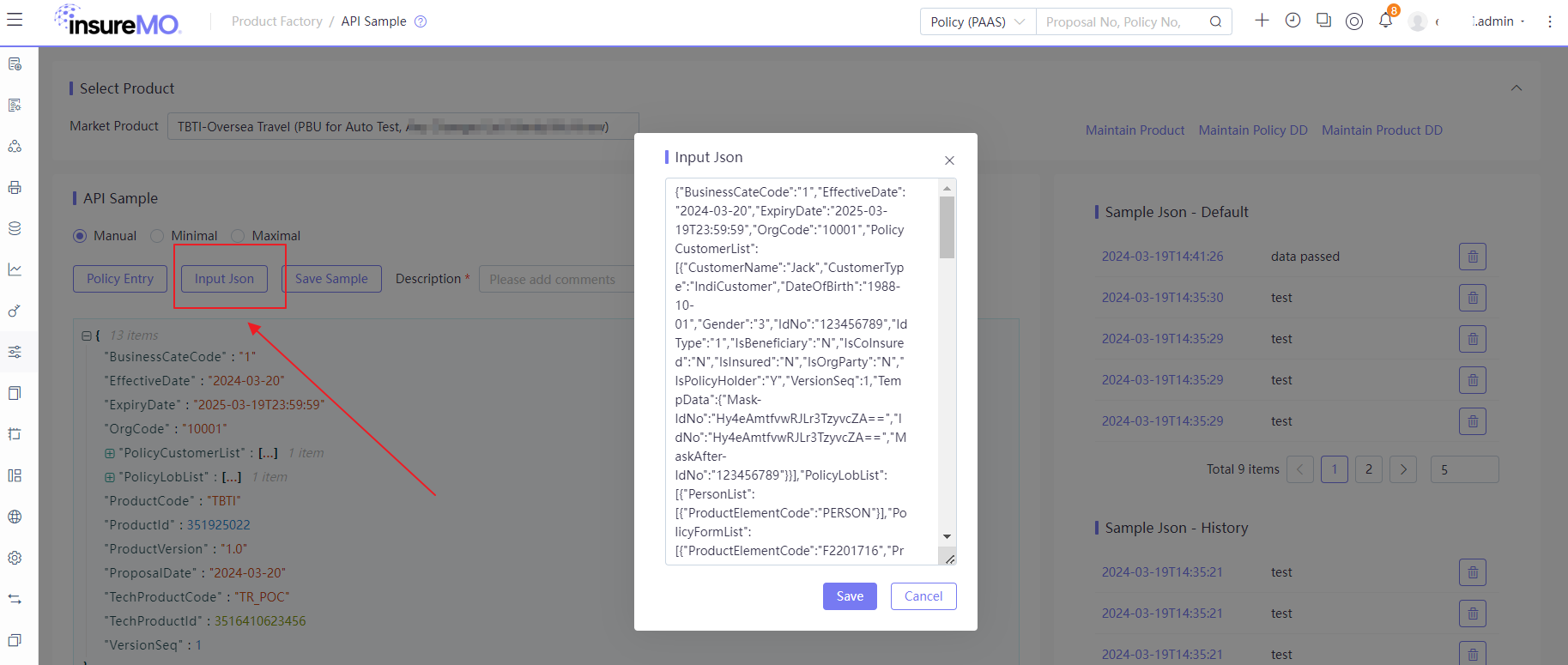This screenshot has height=665, width=1568.
Task: Open the Maintain Product link
Action: (x=1135, y=130)
